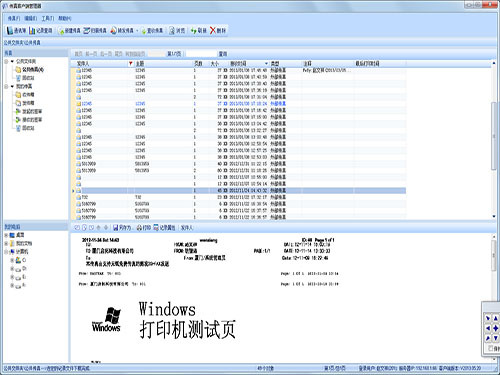The width and height of the screenshot is (500, 375).
Task: Click the first page pager link
Action: click(x=78, y=54)
